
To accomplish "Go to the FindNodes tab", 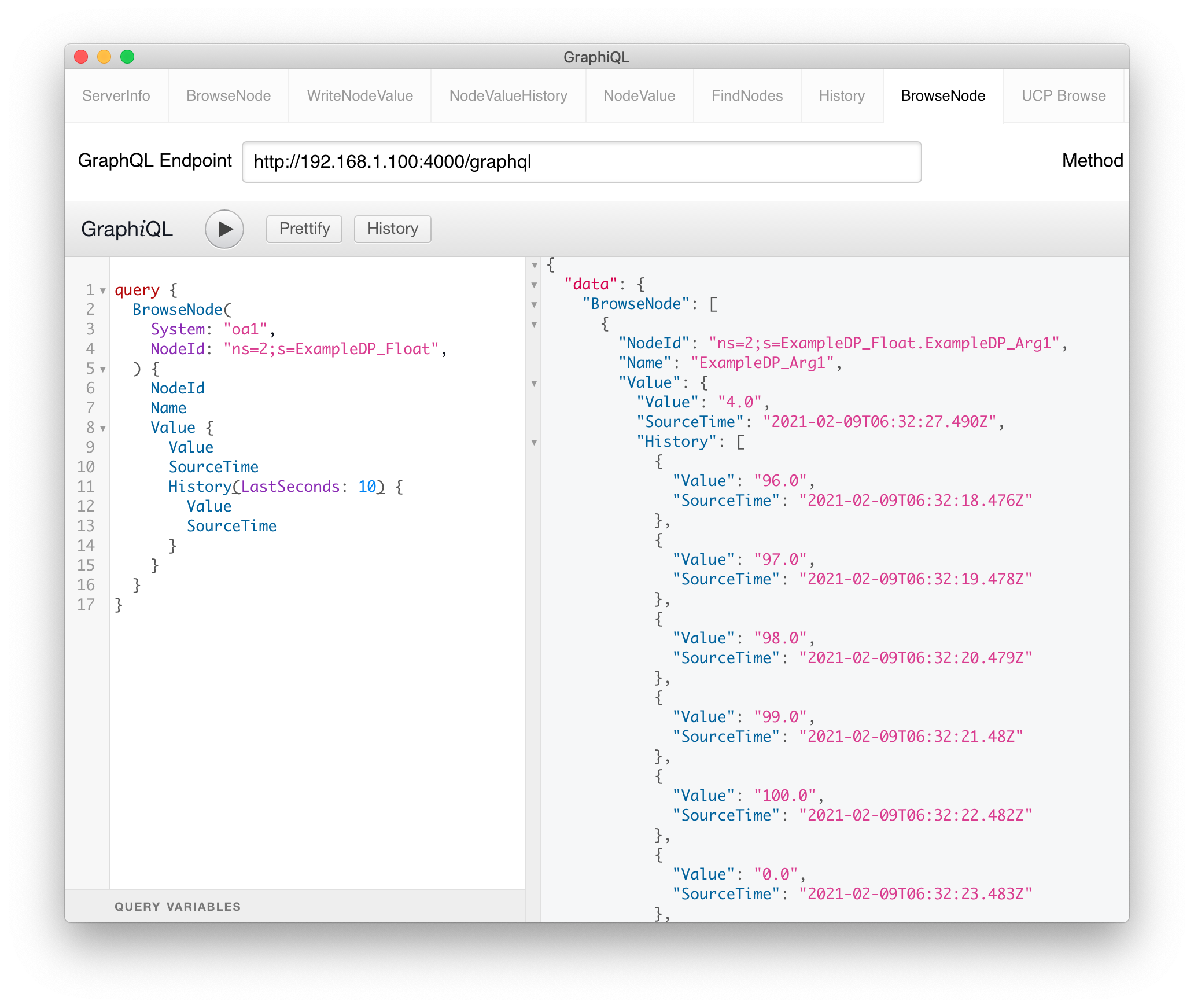I will (x=747, y=96).
